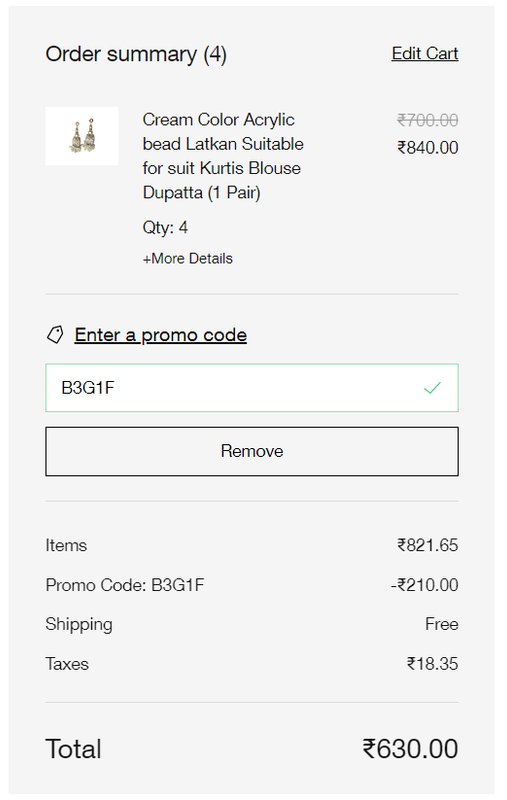Click the Total label
507x800 pixels.
tap(73, 749)
